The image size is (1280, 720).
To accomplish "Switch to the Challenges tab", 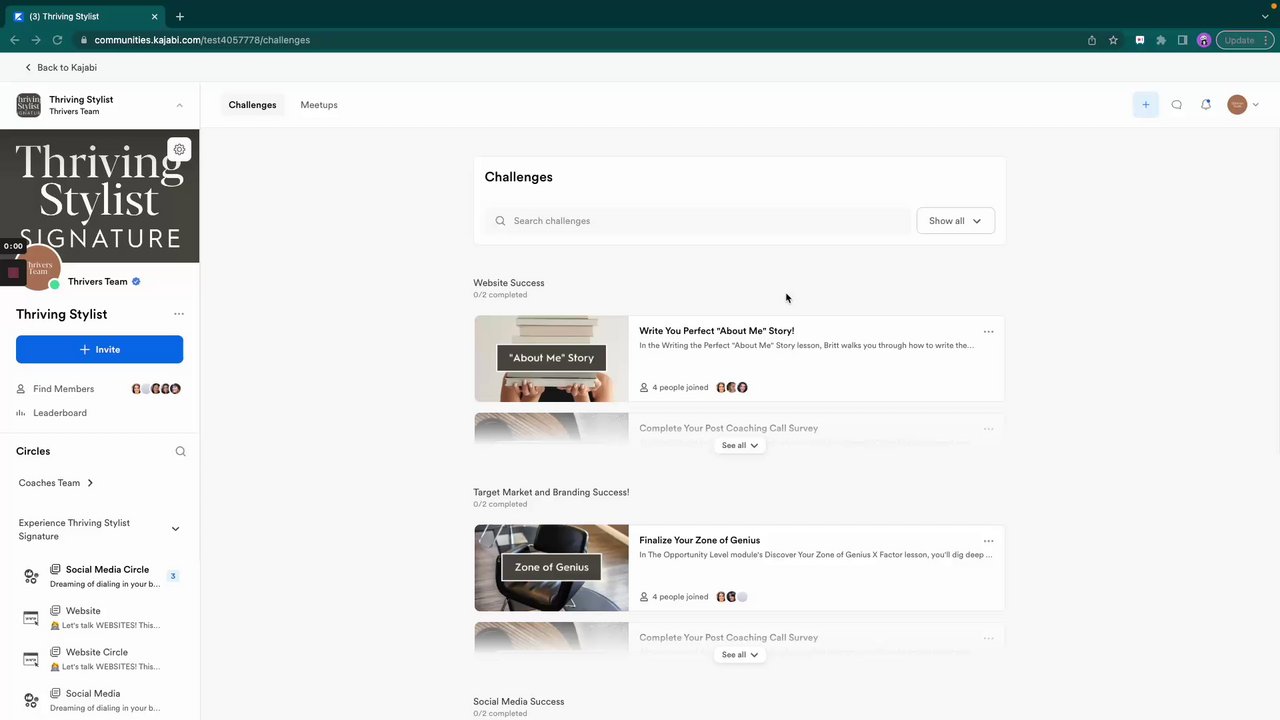I will click(x=252, y=105).
